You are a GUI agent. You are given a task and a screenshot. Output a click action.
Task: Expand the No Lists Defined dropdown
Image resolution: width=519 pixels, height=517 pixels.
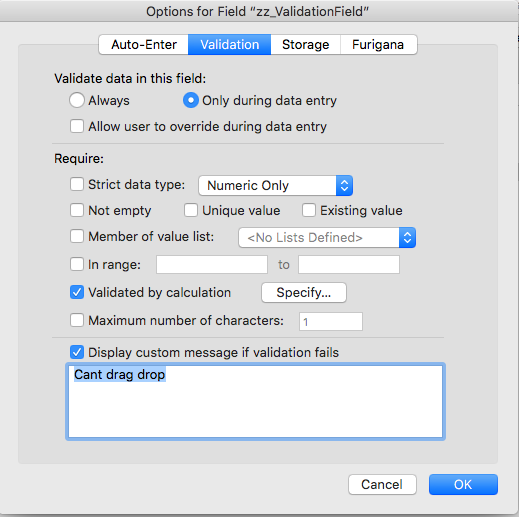coord(327,238)
